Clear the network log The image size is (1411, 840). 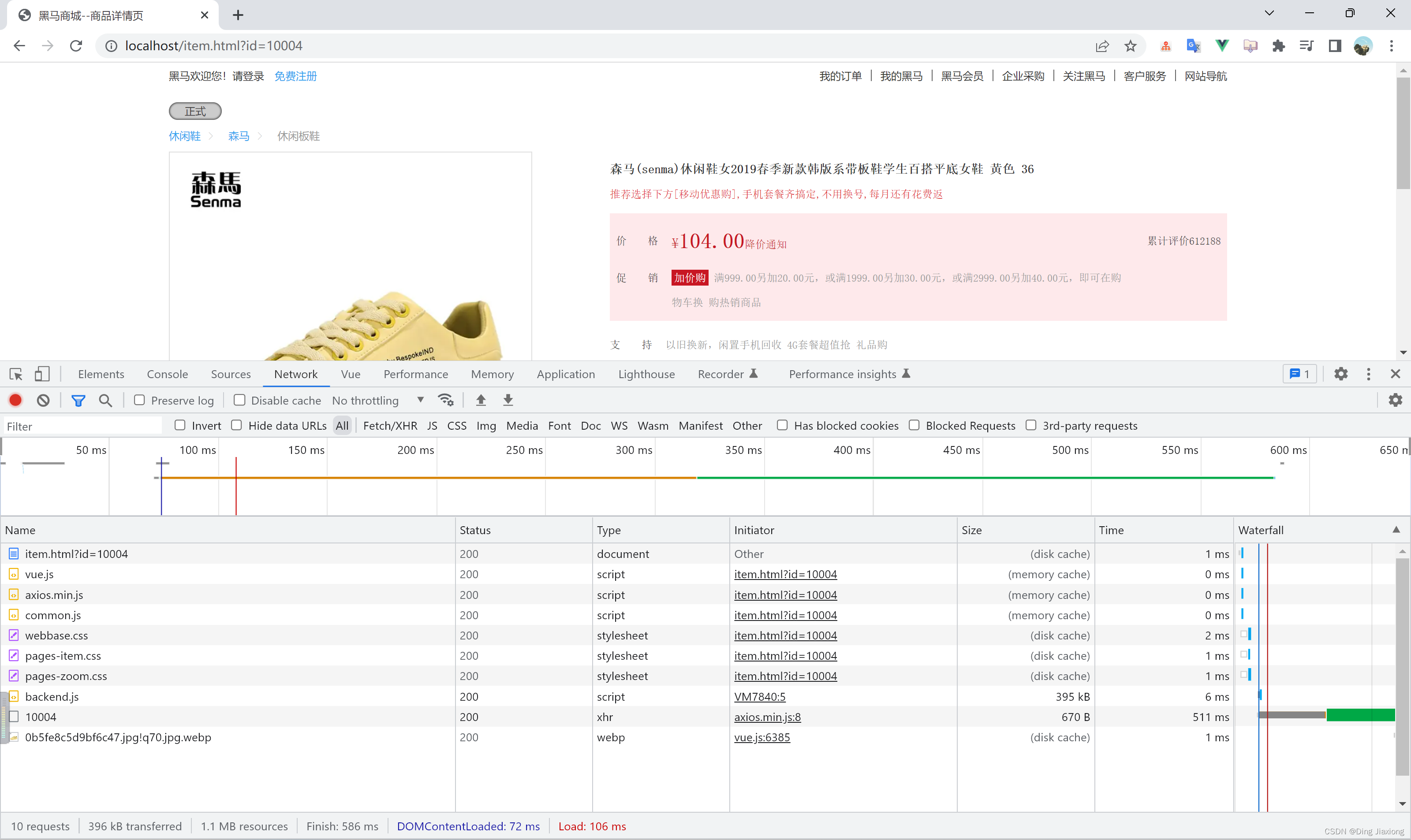[x=43, y=400]
